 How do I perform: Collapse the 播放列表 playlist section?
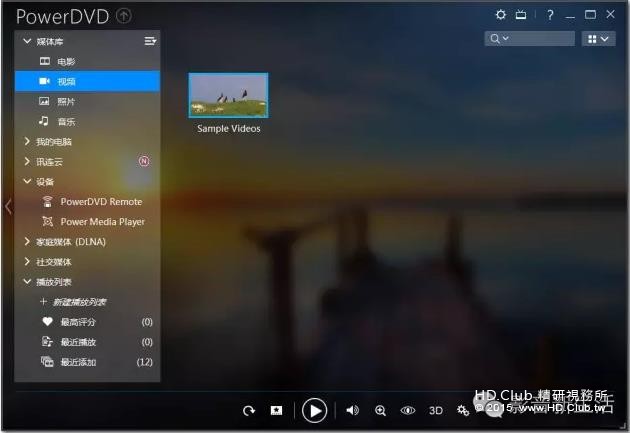pyautogui.click(x=27, y=282)
